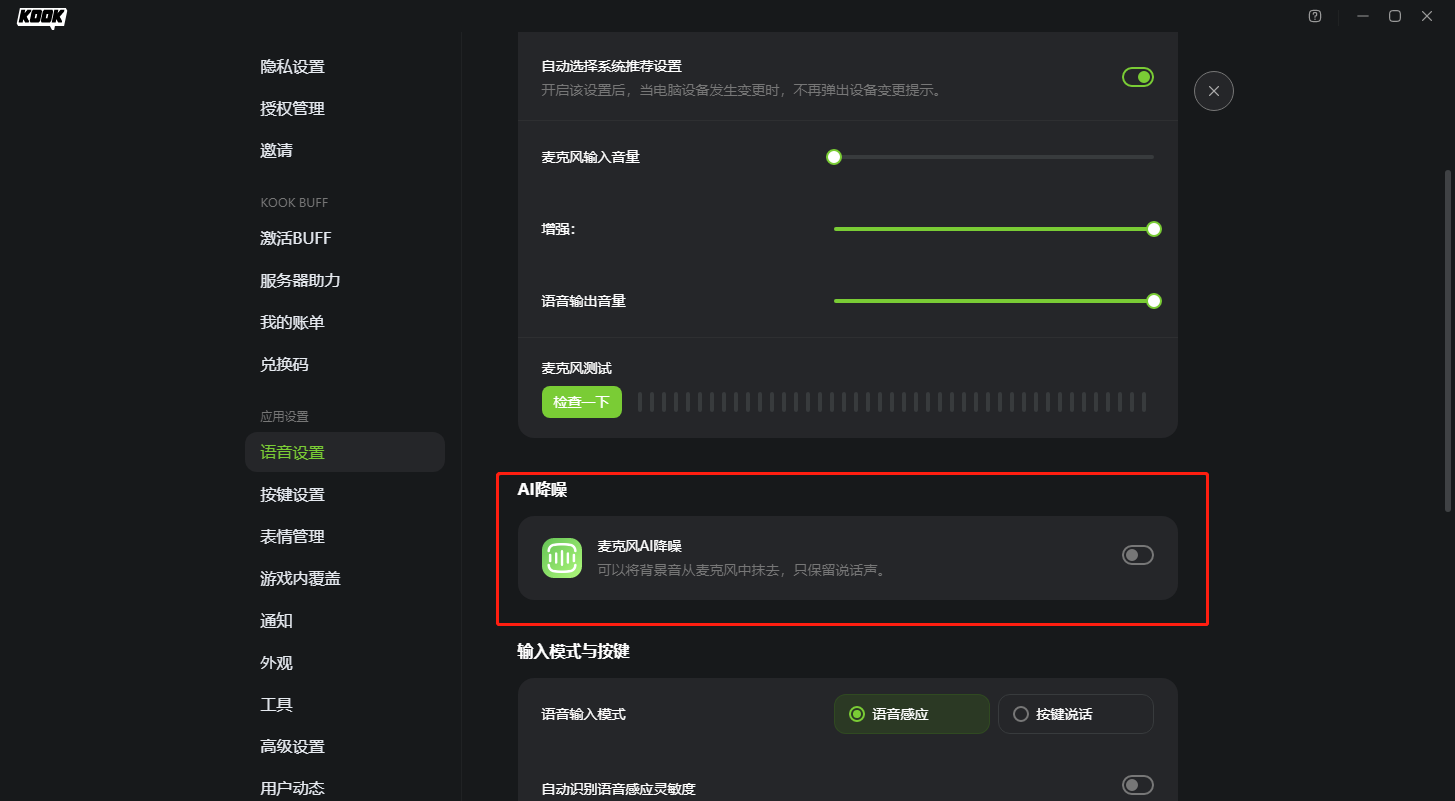Screen dimensions: 1455x801
Task: Open 邀请 in the sidebar
Action: [345, 151]
